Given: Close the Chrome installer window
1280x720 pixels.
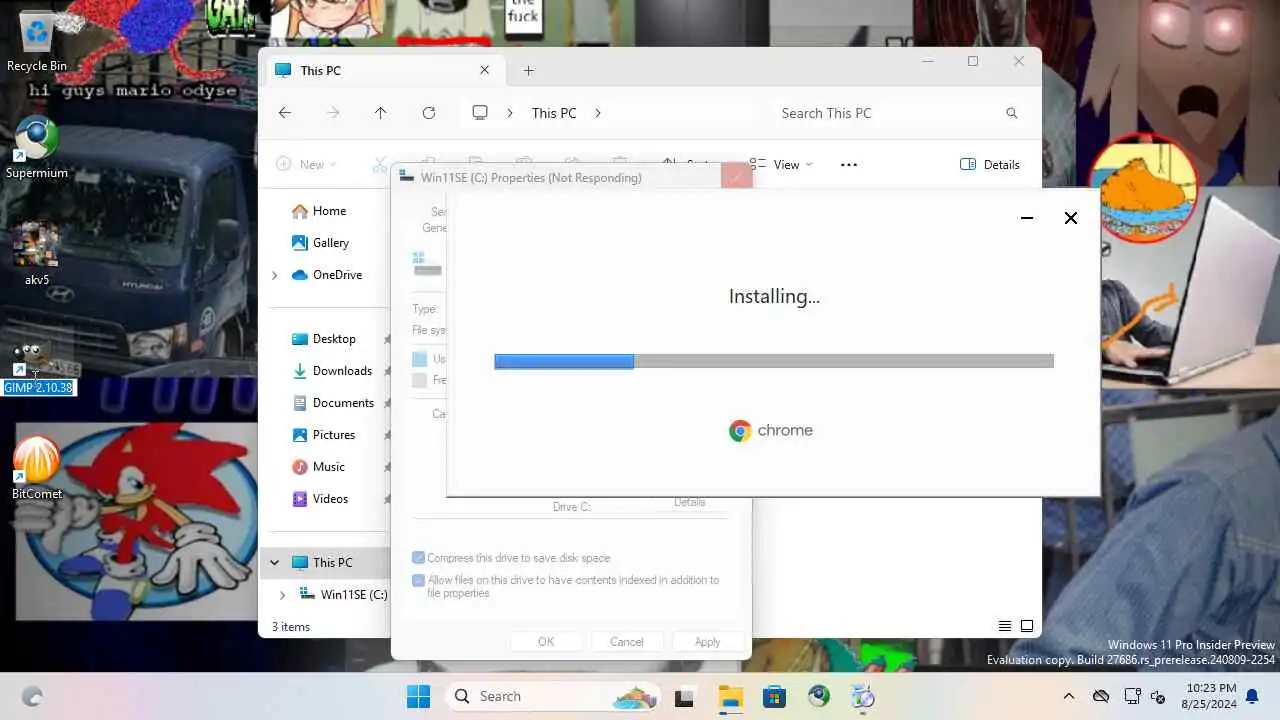Looking at the screenshot, I should pyautogui.click(x=1071, y=218).
